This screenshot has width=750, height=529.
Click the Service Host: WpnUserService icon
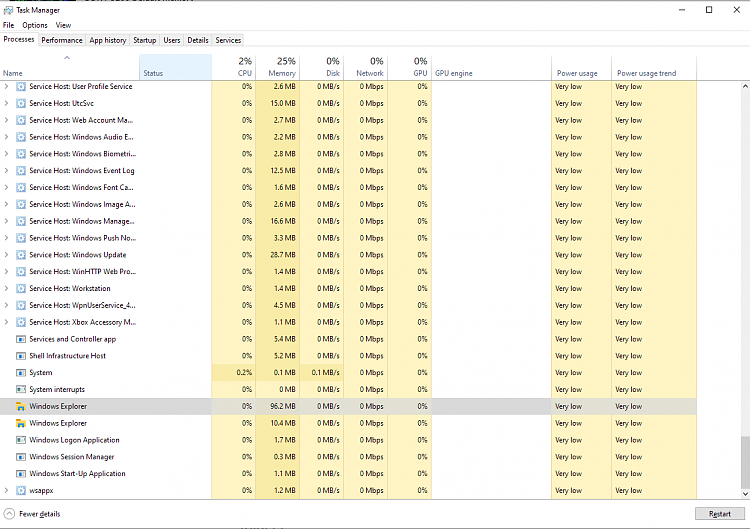tap(21, 305)
